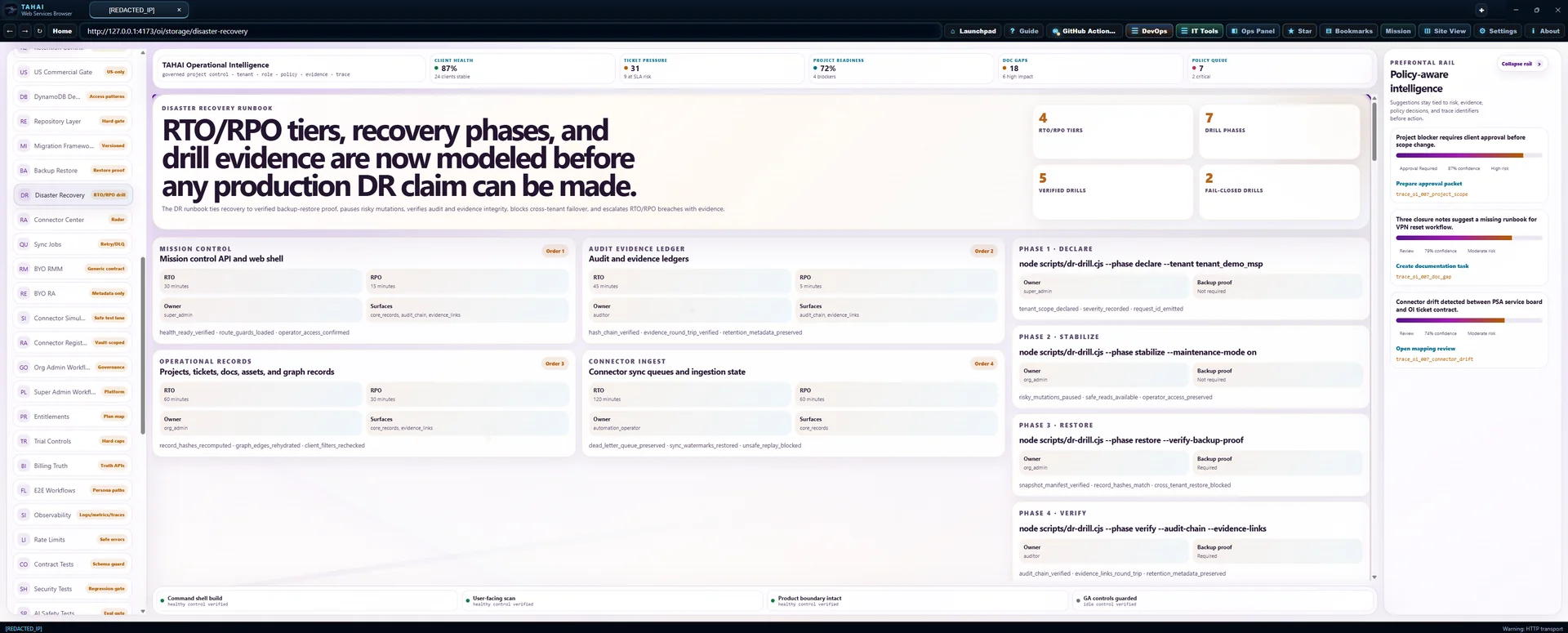Select the Order 3 badge on Operational Records
This screenshot has width=1568, height=633.
coord(555,363)
